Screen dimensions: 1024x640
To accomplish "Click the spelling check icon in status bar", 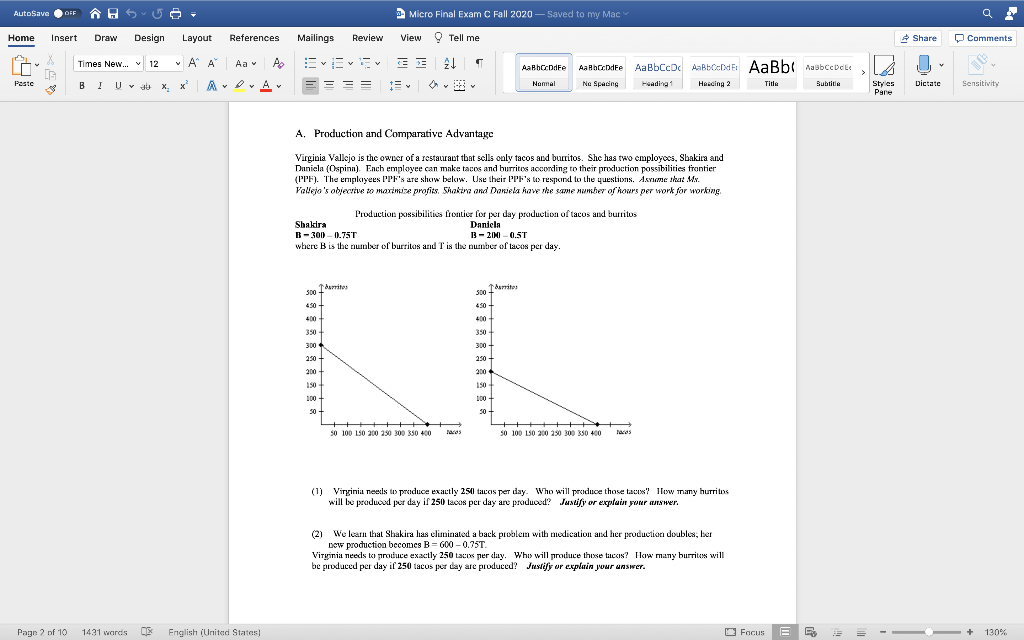I will [147, 632].
